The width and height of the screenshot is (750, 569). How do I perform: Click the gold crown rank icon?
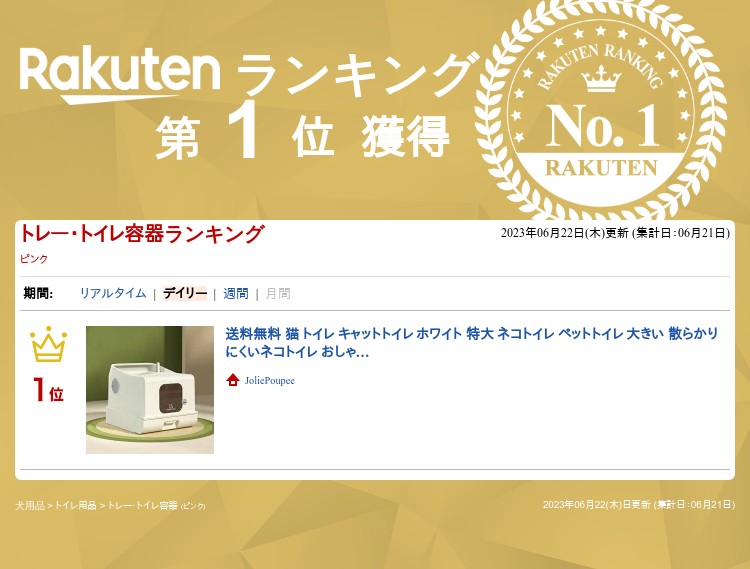pos(48,344)
